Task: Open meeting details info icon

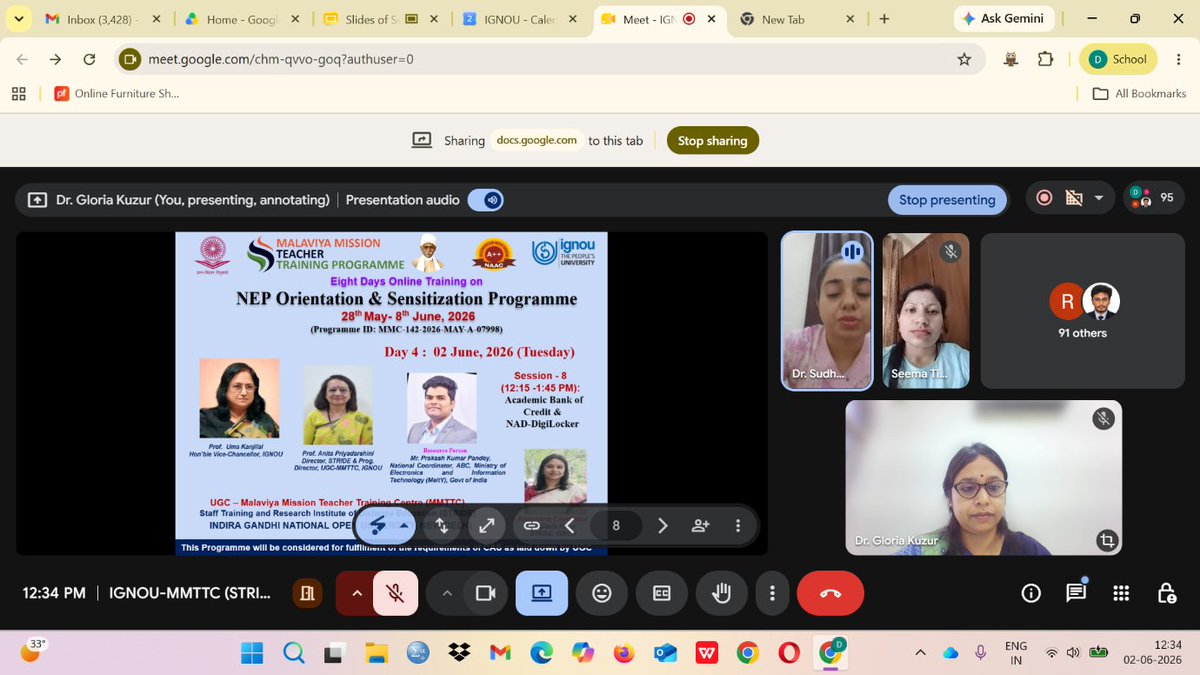Action: pos(1031,593)
